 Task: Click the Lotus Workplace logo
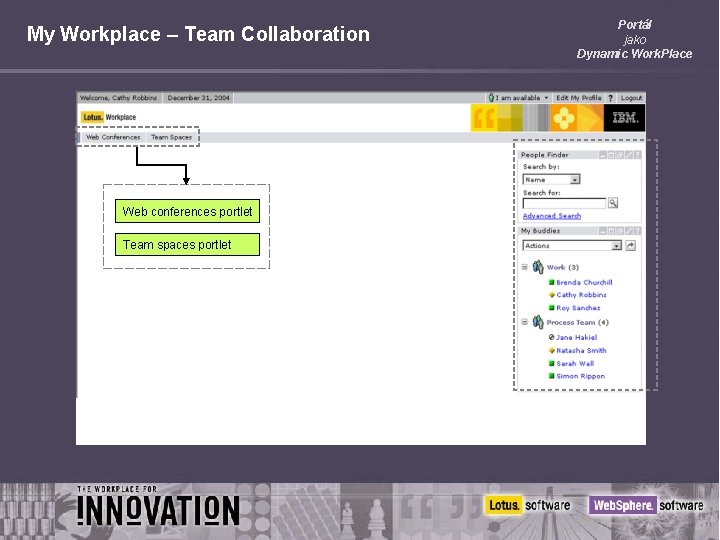(109, 117)
